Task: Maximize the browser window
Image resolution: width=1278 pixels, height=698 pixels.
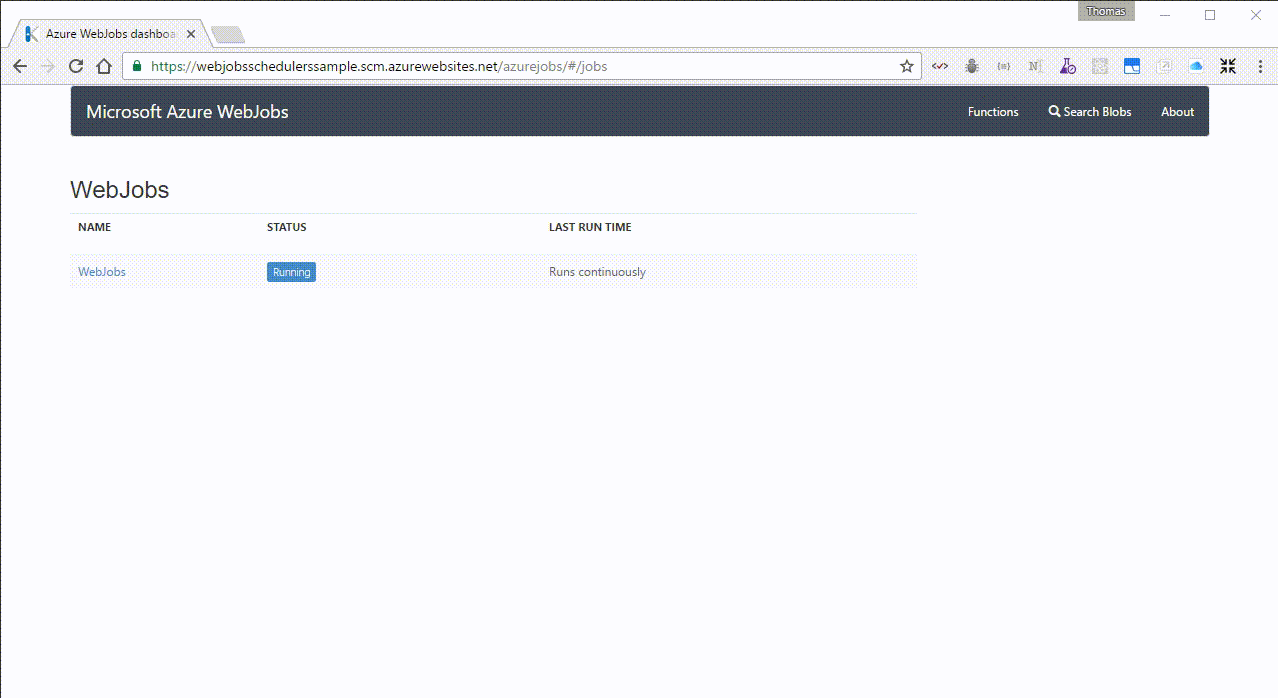Action: click(1210, 15)
